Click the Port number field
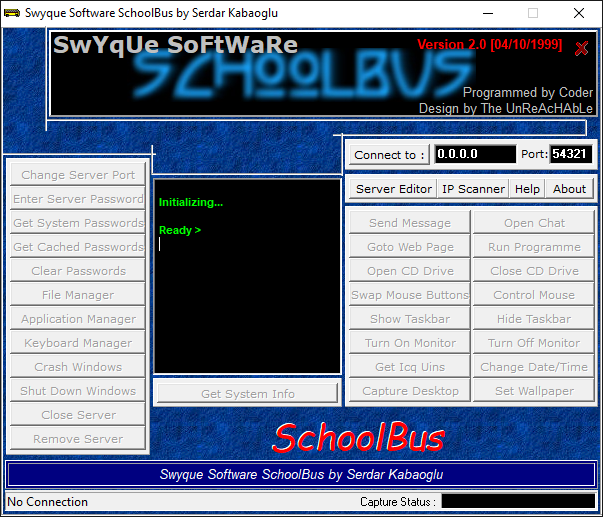The width and height of the screenshot is (603, 517). (x=571, y=155)
